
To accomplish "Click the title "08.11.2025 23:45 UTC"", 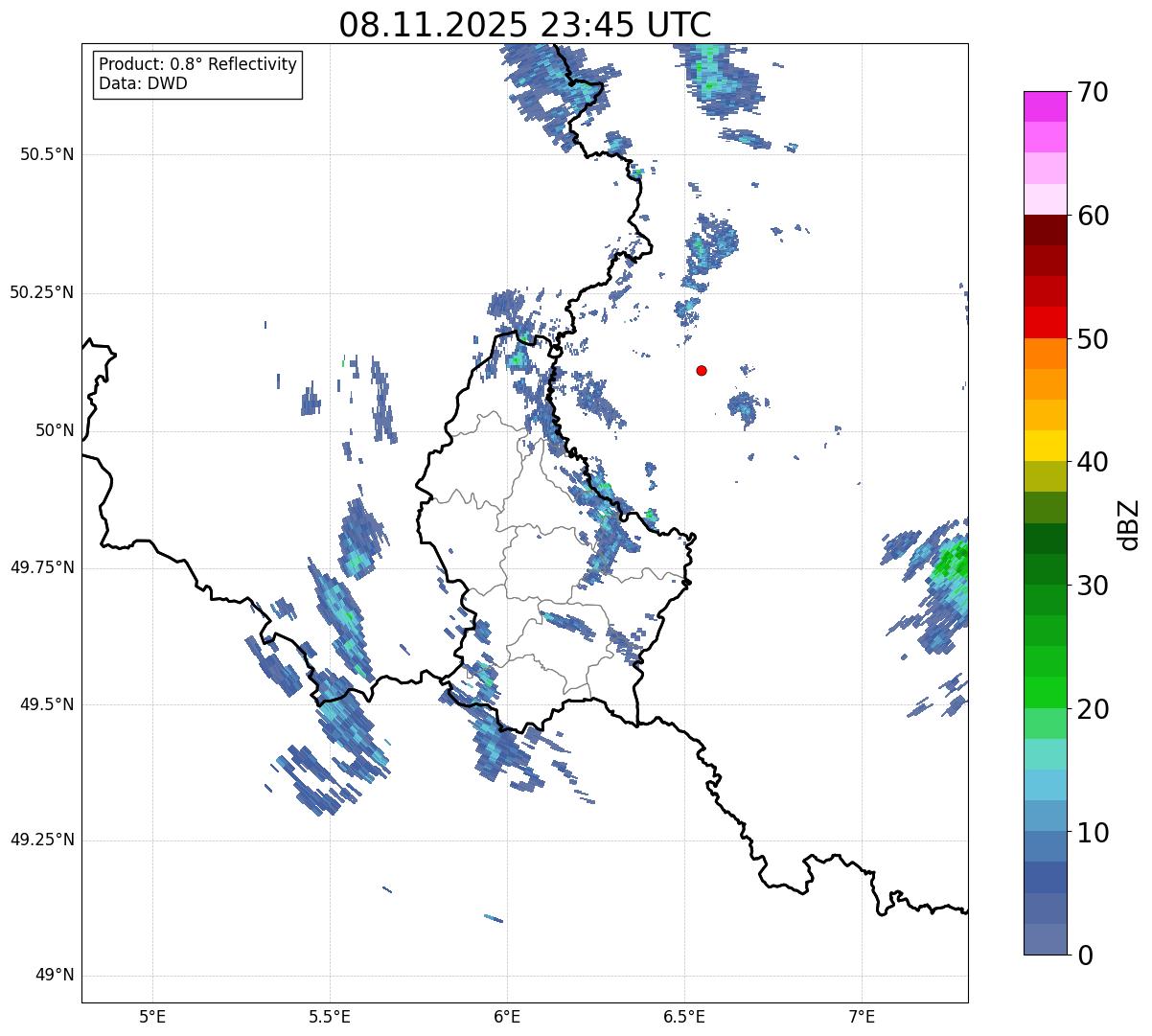I will (525, 24).
